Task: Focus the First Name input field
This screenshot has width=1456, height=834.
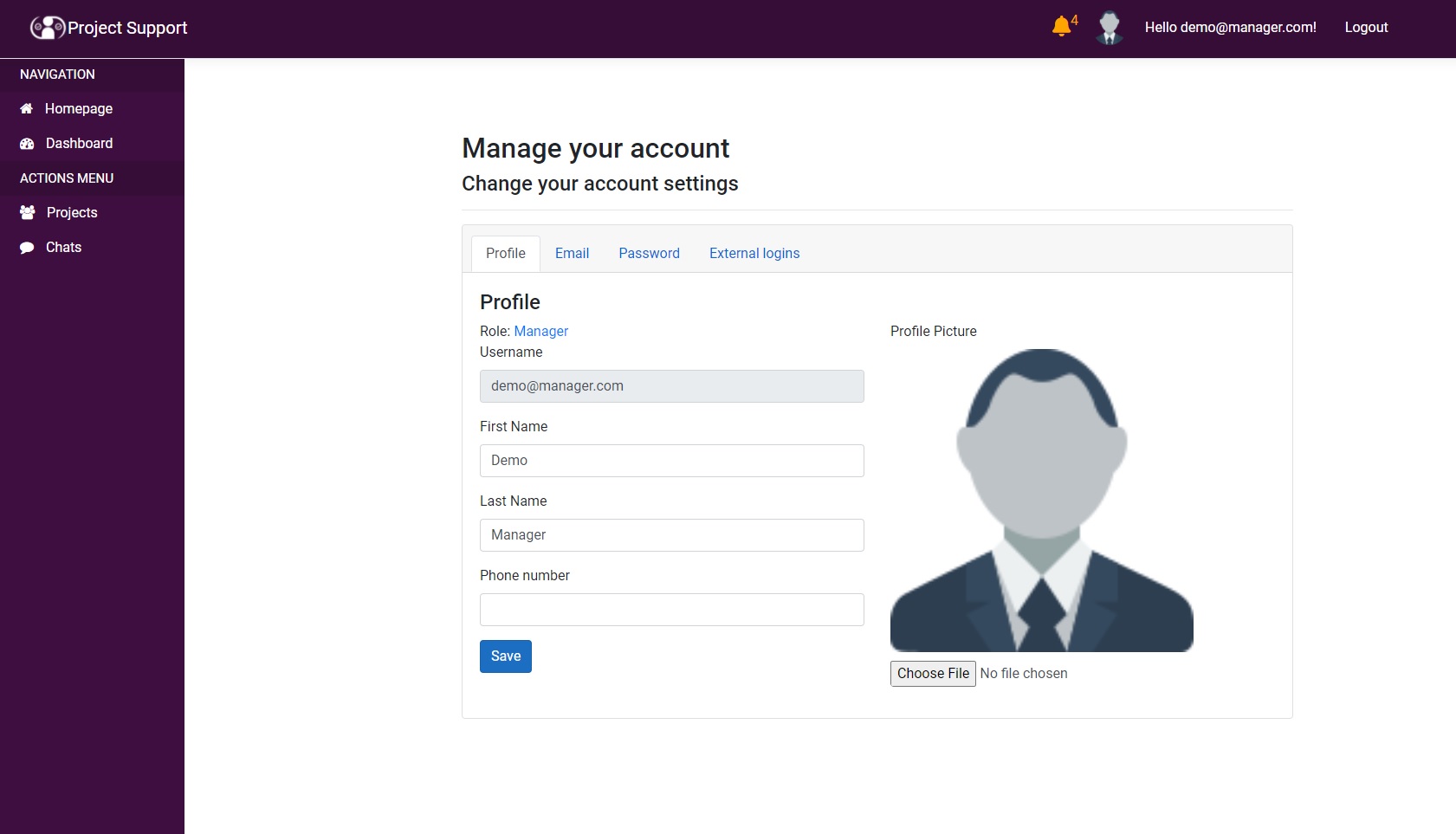Action: tap(672, 461)
